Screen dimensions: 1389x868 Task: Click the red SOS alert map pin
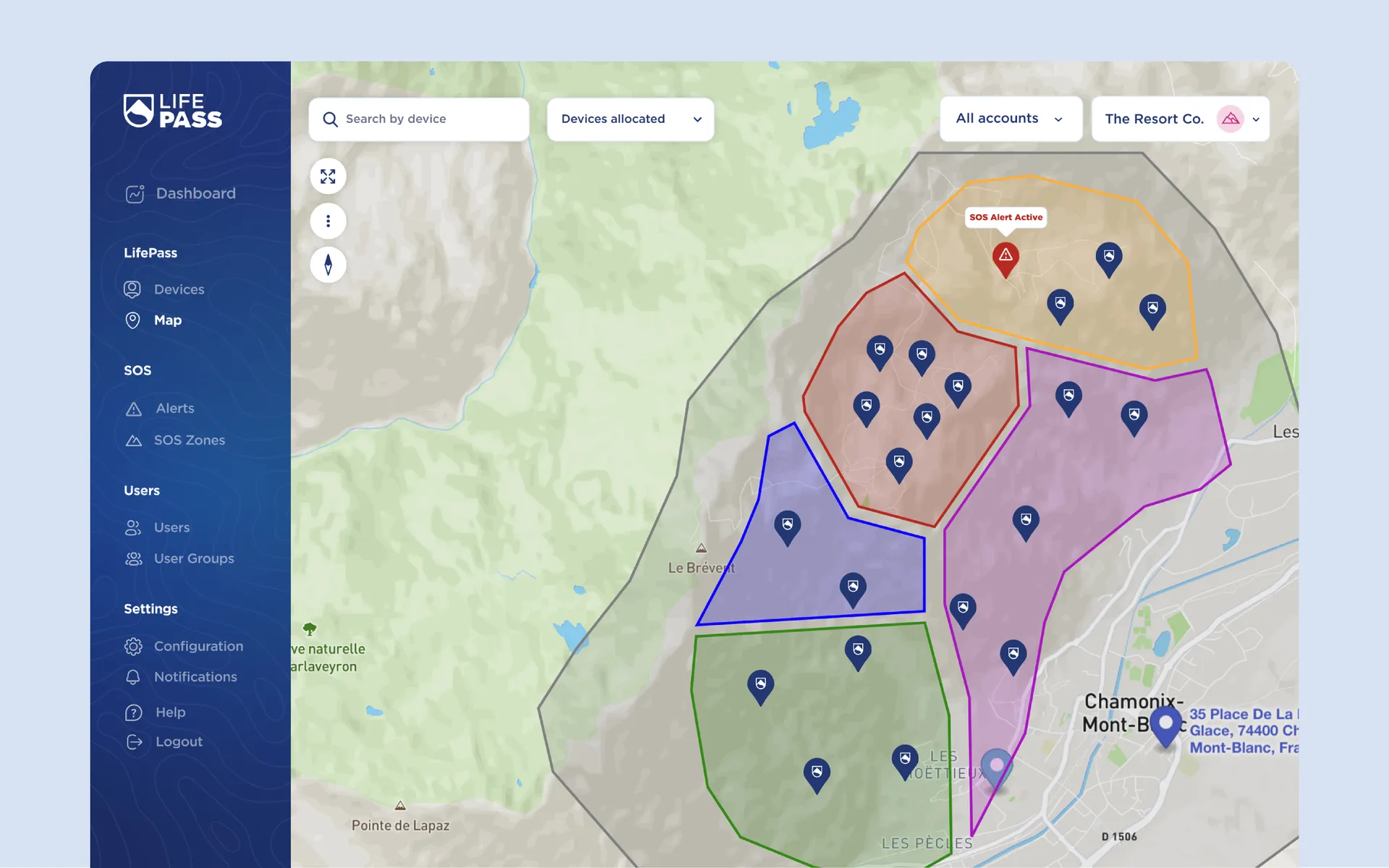pos(1006,260)
